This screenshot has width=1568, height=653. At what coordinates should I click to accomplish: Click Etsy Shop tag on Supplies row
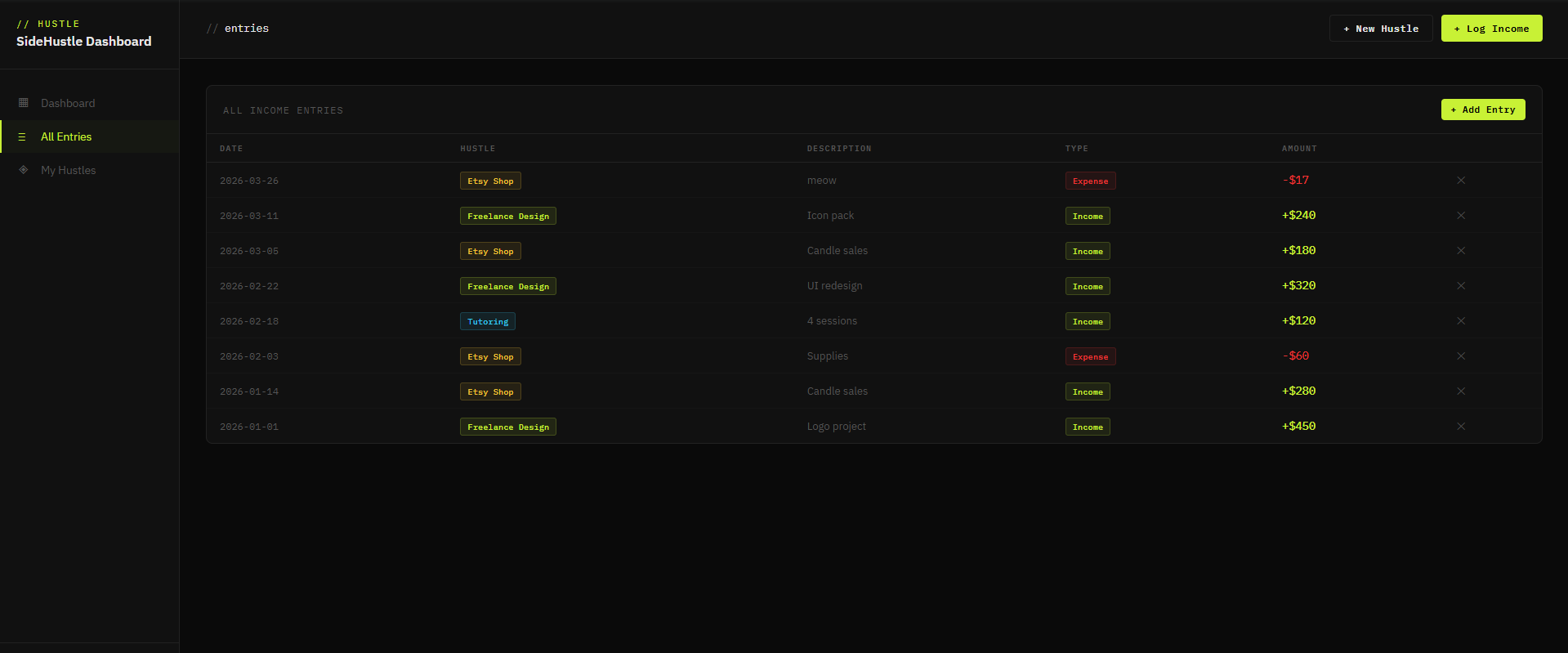(x=490, y=356)
